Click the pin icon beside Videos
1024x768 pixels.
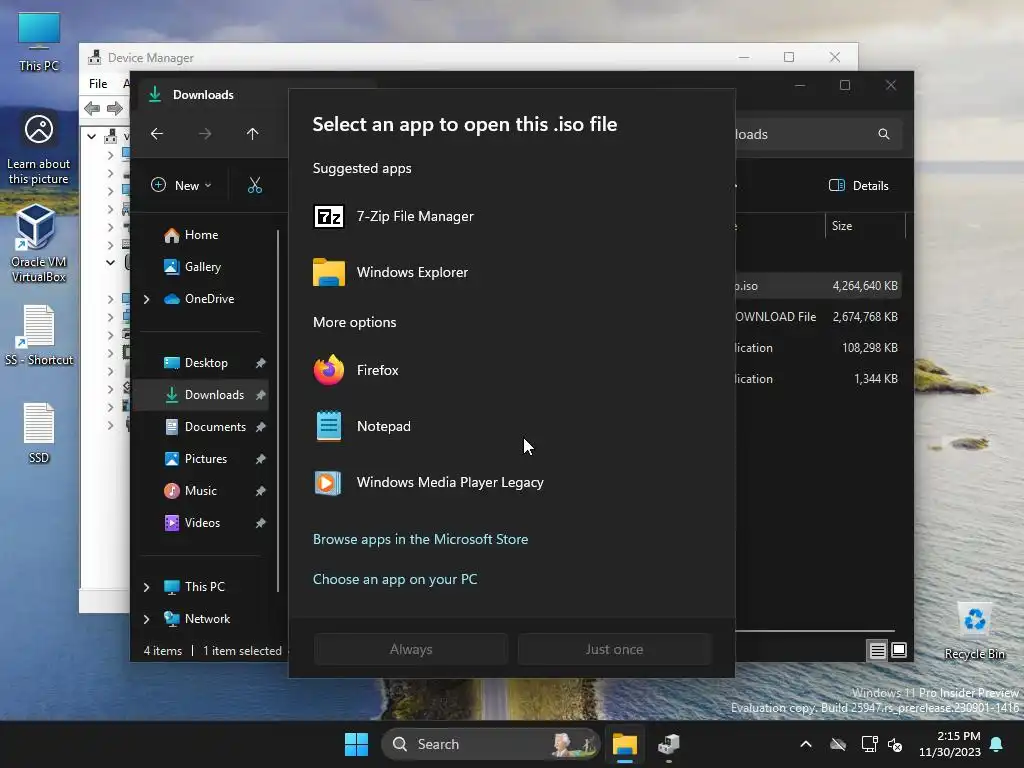click(261, 523)
